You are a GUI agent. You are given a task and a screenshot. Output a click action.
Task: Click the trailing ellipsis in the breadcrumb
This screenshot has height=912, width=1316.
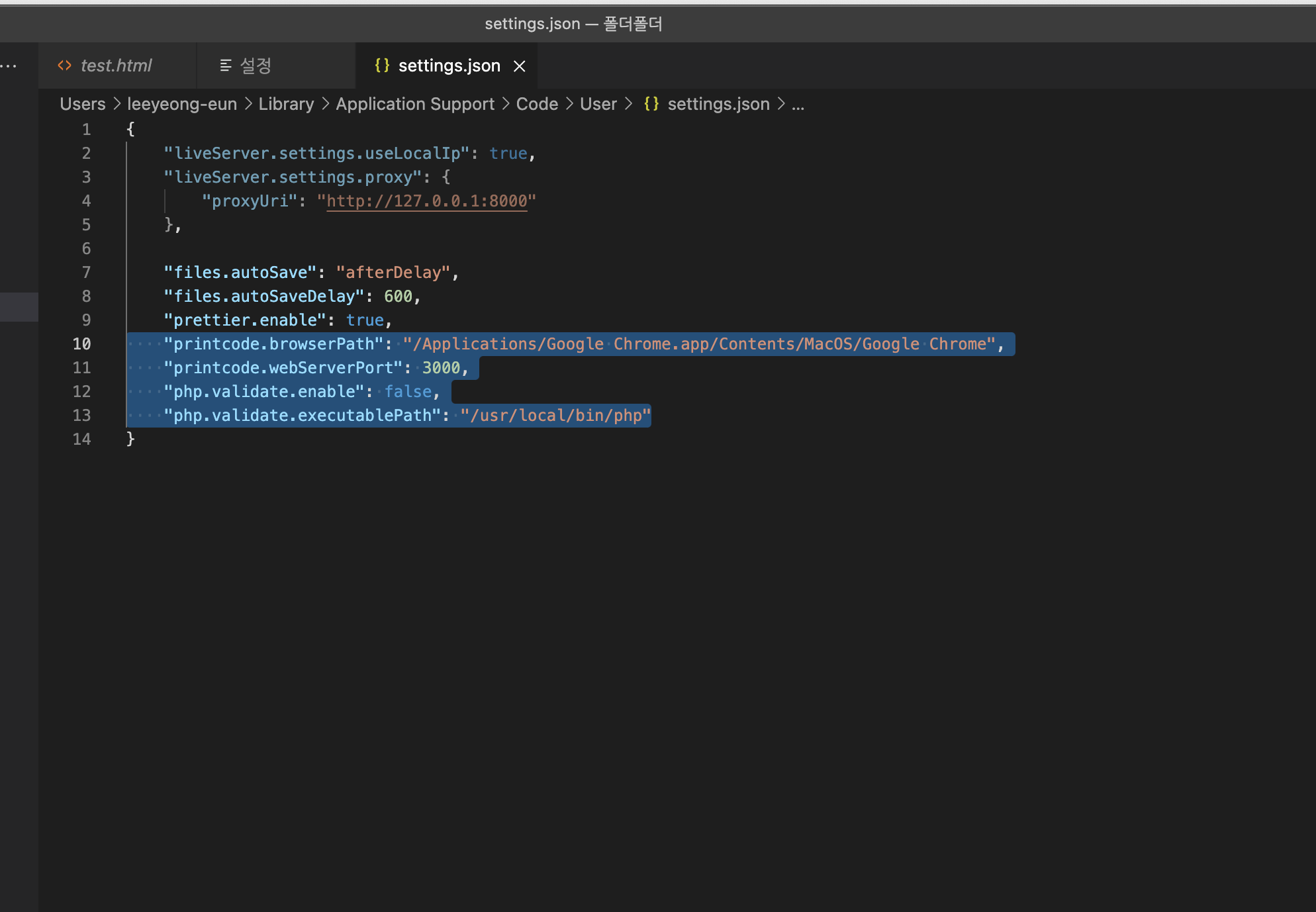tap(798, 104)
